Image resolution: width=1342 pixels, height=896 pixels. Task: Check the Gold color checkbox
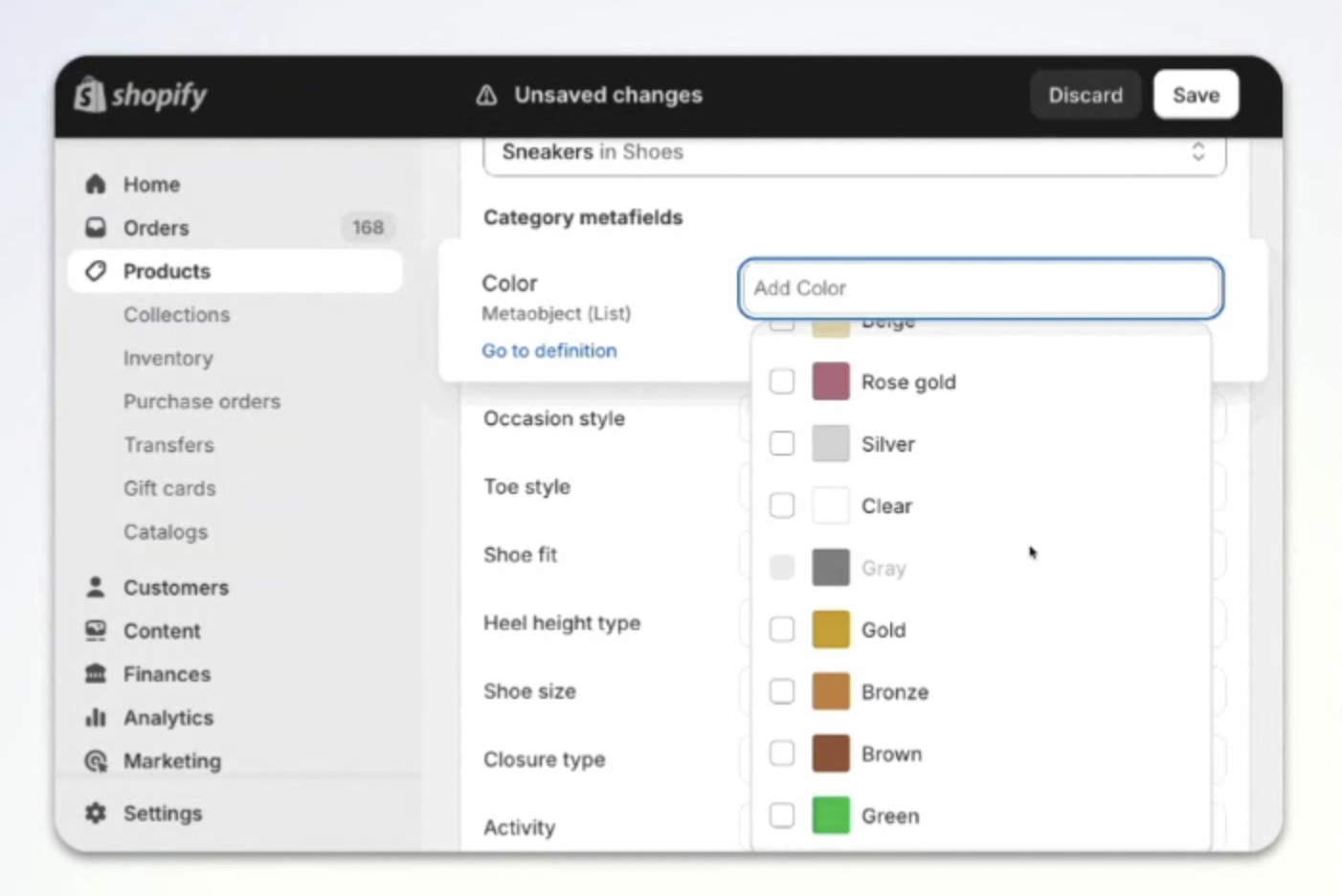pos(782,629)
